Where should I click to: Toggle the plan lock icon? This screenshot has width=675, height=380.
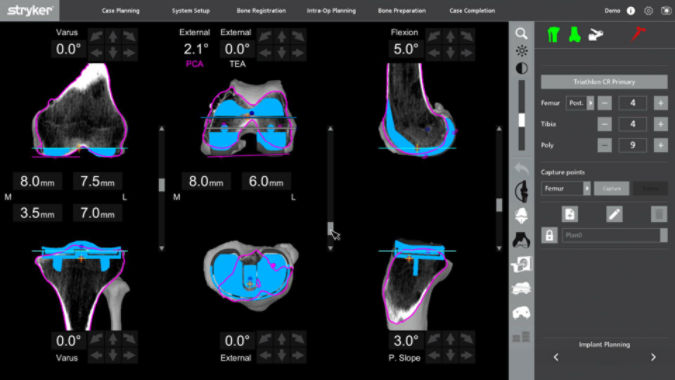tap(549, 235)
